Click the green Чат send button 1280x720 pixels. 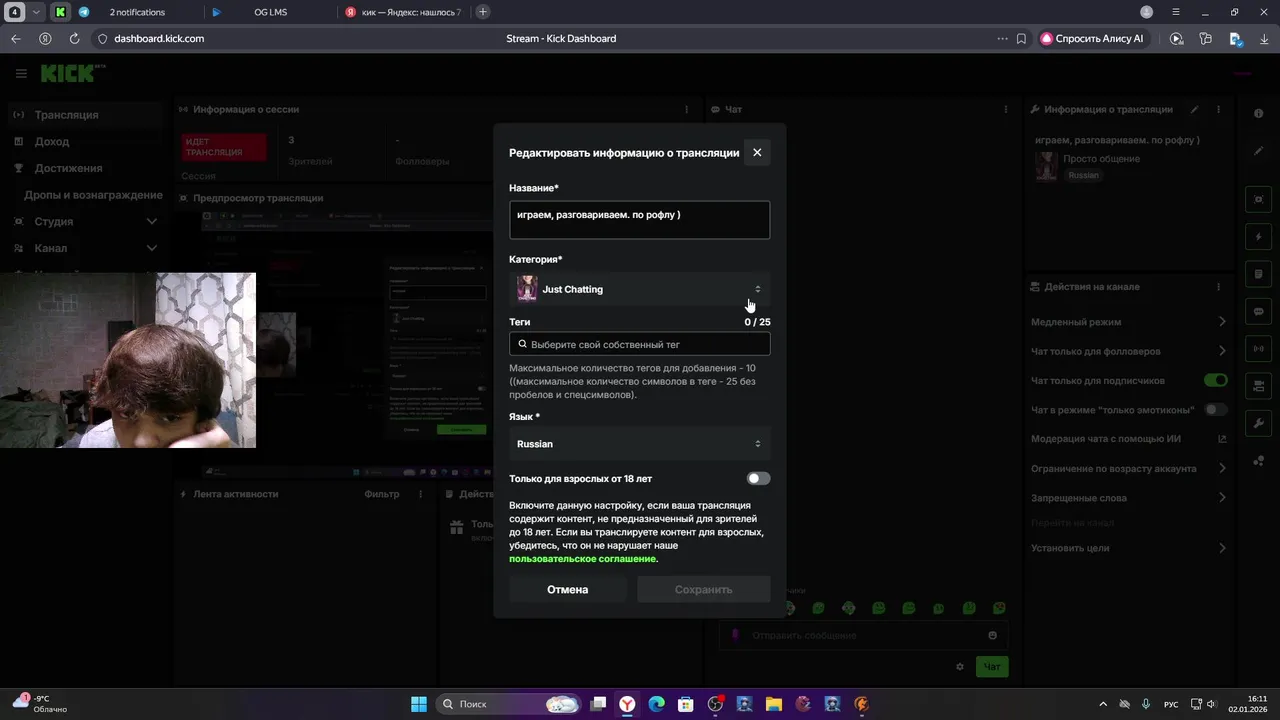[x=992, y=667]
